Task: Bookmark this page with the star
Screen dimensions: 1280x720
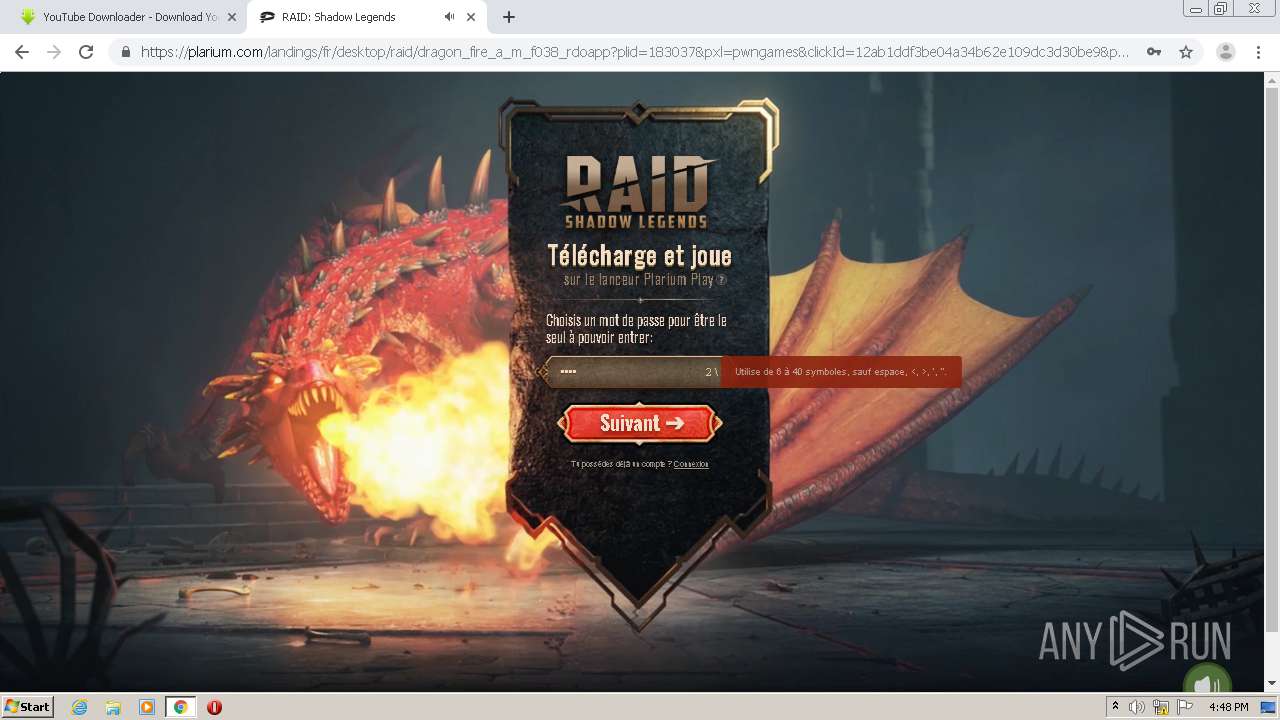Action: [1186, 52]
